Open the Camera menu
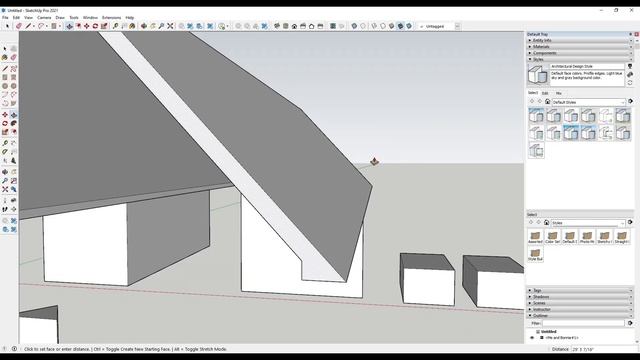The height and width of the screenshot is (360, 640). (44, 18)
